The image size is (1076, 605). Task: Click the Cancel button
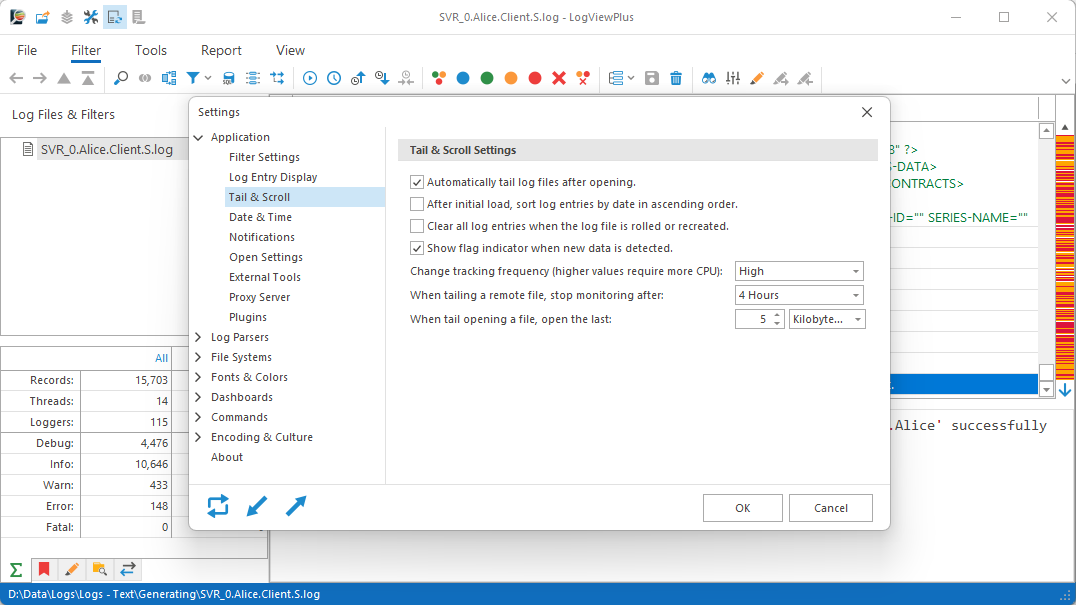(830, 508)
